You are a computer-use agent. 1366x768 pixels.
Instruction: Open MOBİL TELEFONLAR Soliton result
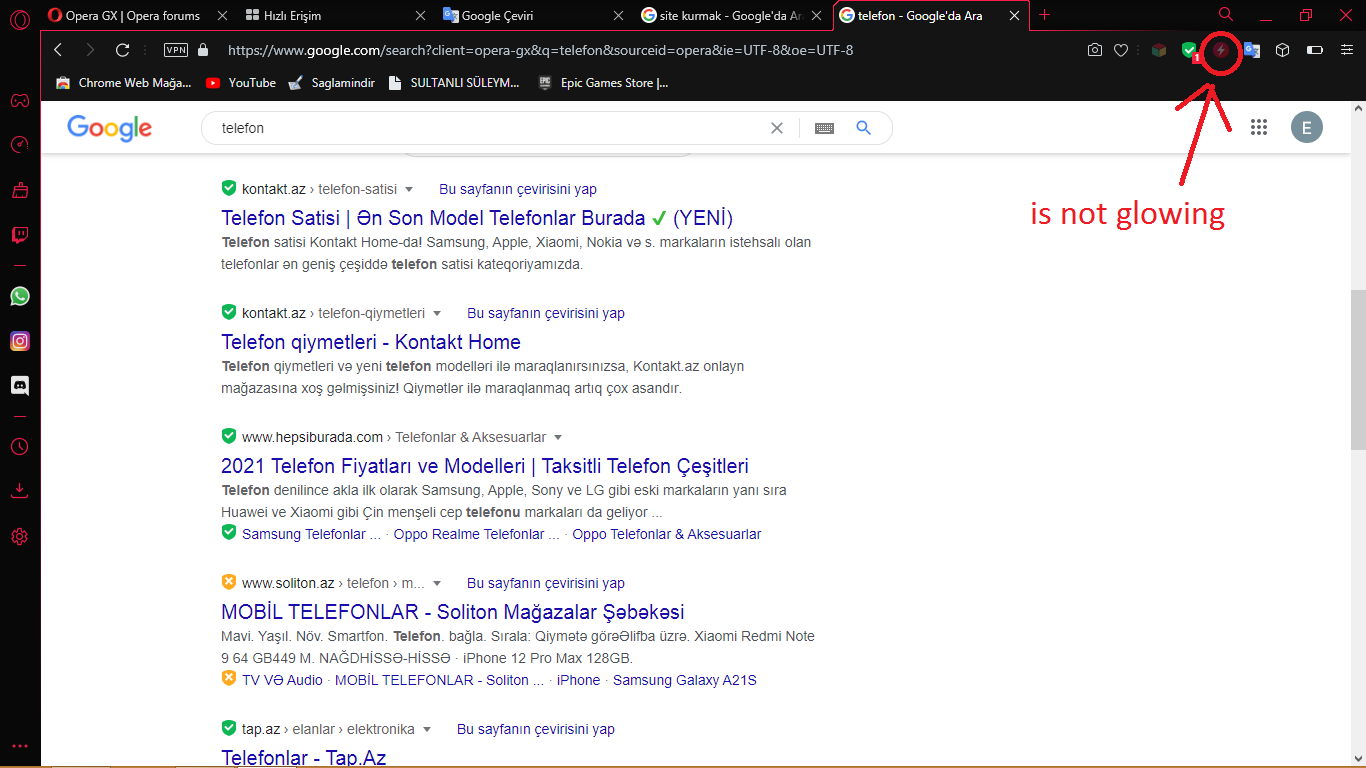tap(453, 612)
